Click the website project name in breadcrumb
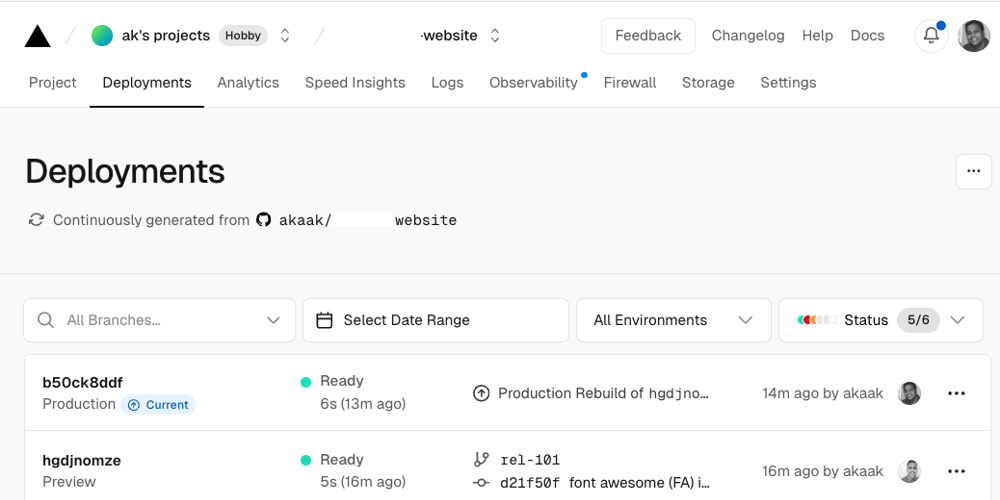This screenshot has width=1000, height=500. (x=449, y=36)
